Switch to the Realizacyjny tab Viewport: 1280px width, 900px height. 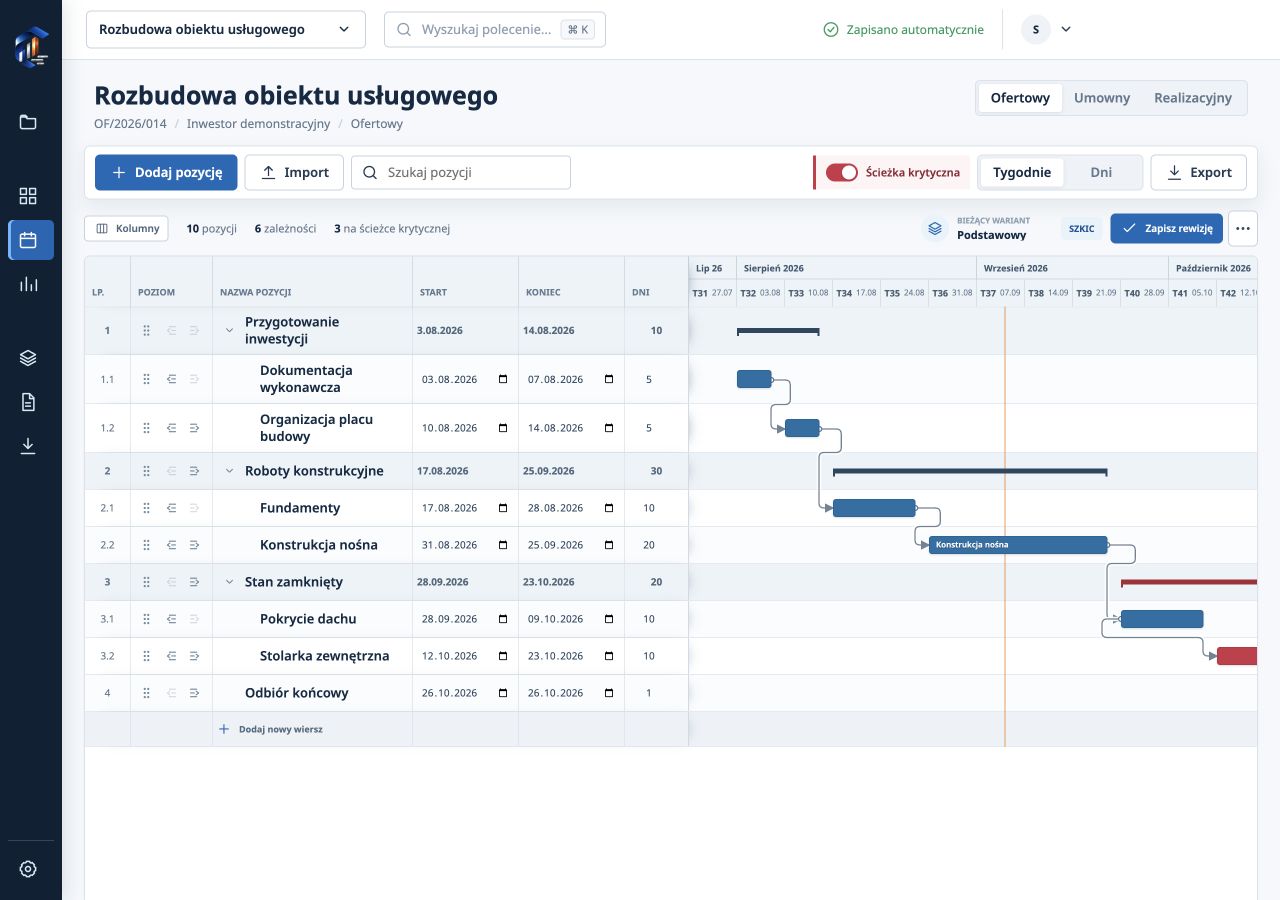coord(1193,98)
